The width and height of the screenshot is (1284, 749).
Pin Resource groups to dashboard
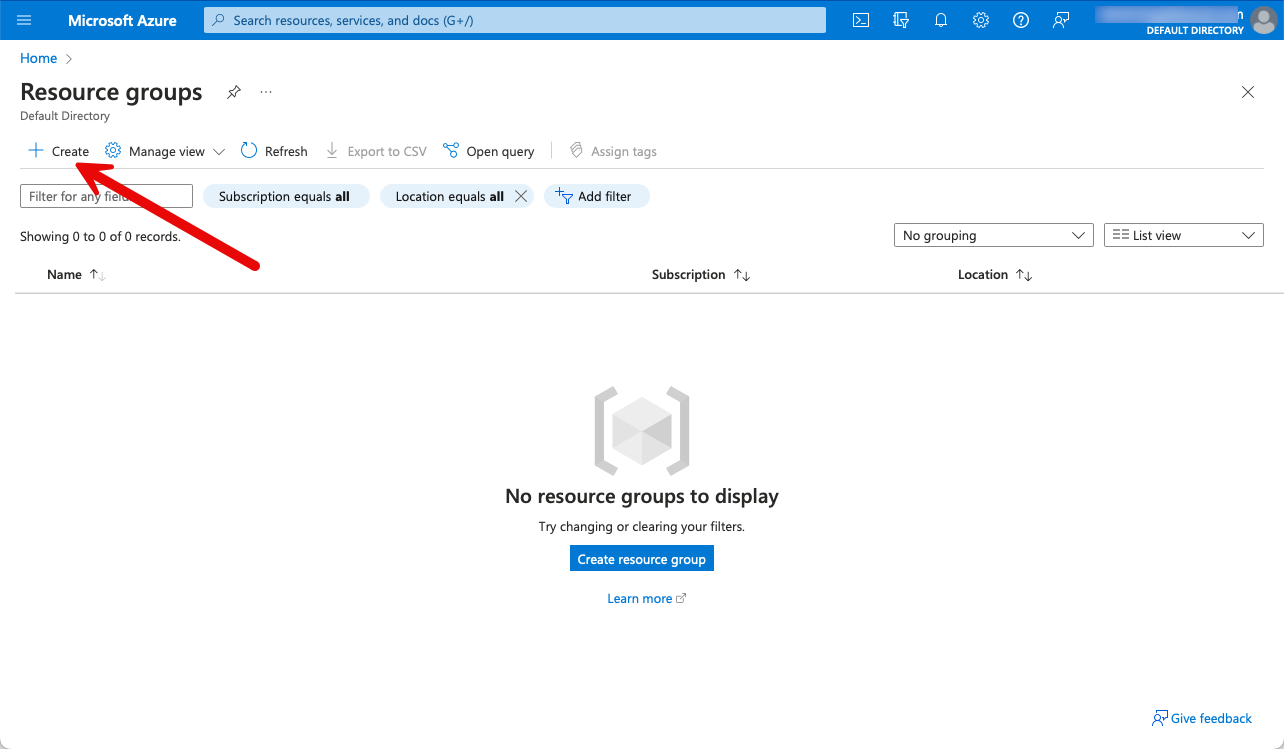[x=233, y=92]
